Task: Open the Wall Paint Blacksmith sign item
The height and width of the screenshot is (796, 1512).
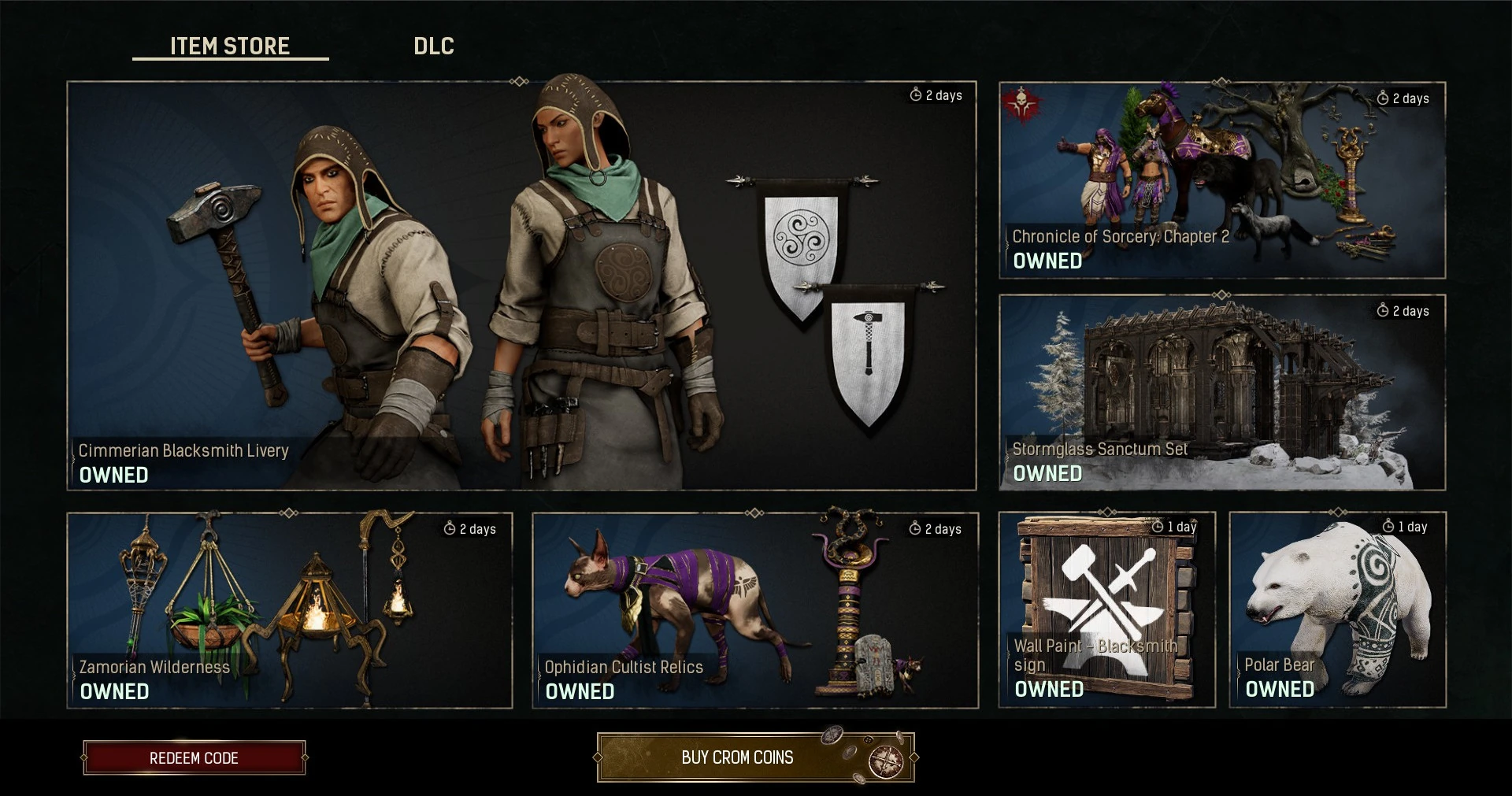Action: click(x=1107, y=609)
